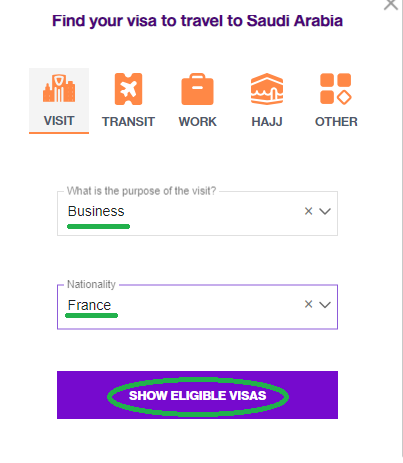This screenshot has width=403, height=463.
Task: Click SHOW ELIGIBLE VISAS button
Action: [x=197, y=395]
